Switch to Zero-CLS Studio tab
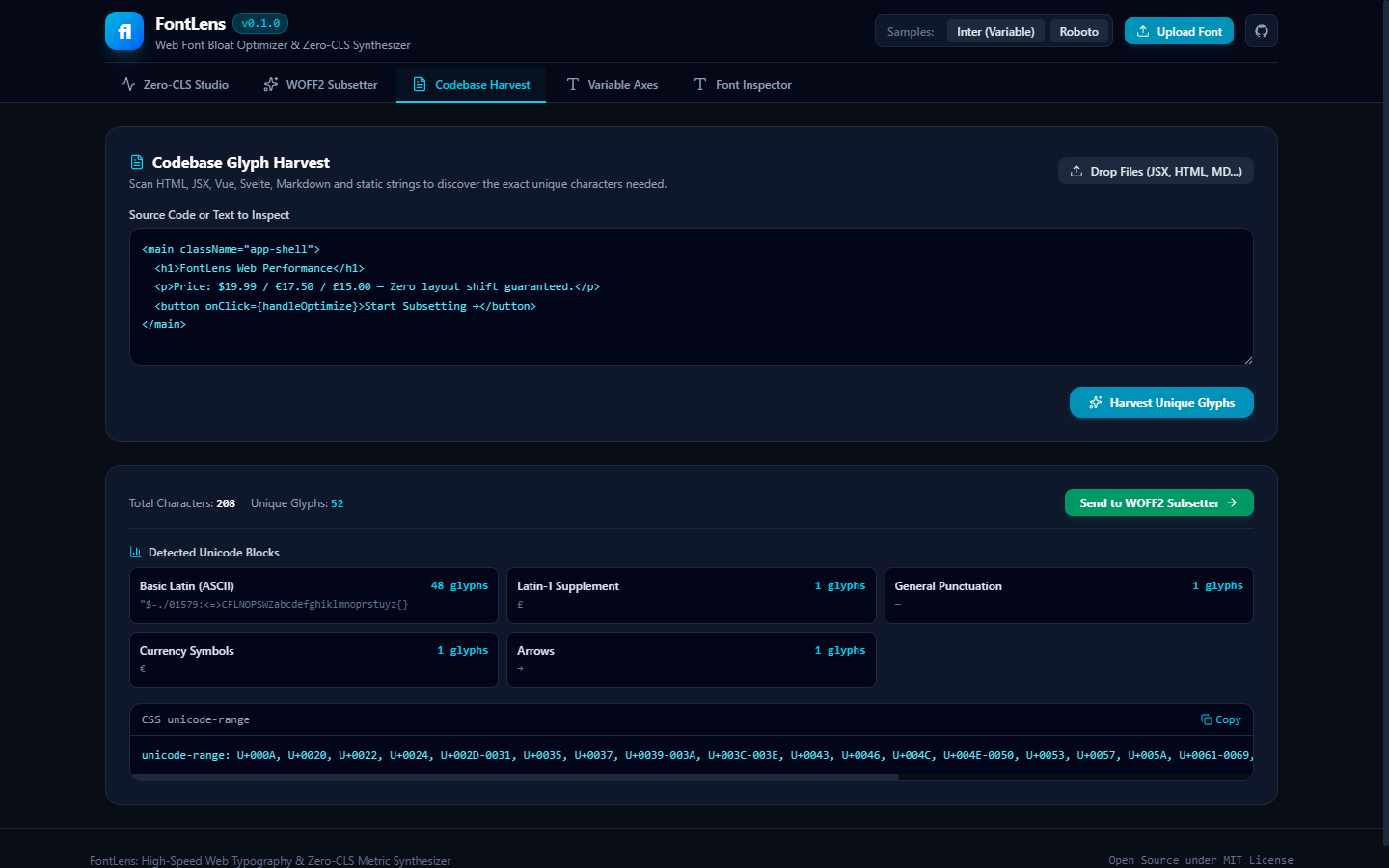 point(175,85)
